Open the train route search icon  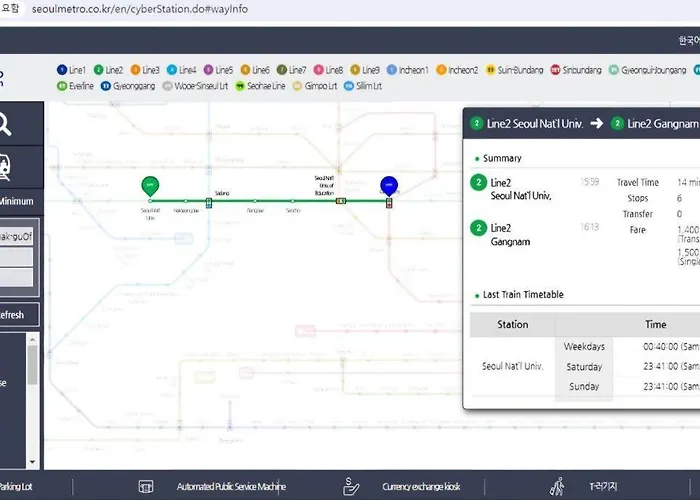tap(4, 167)
